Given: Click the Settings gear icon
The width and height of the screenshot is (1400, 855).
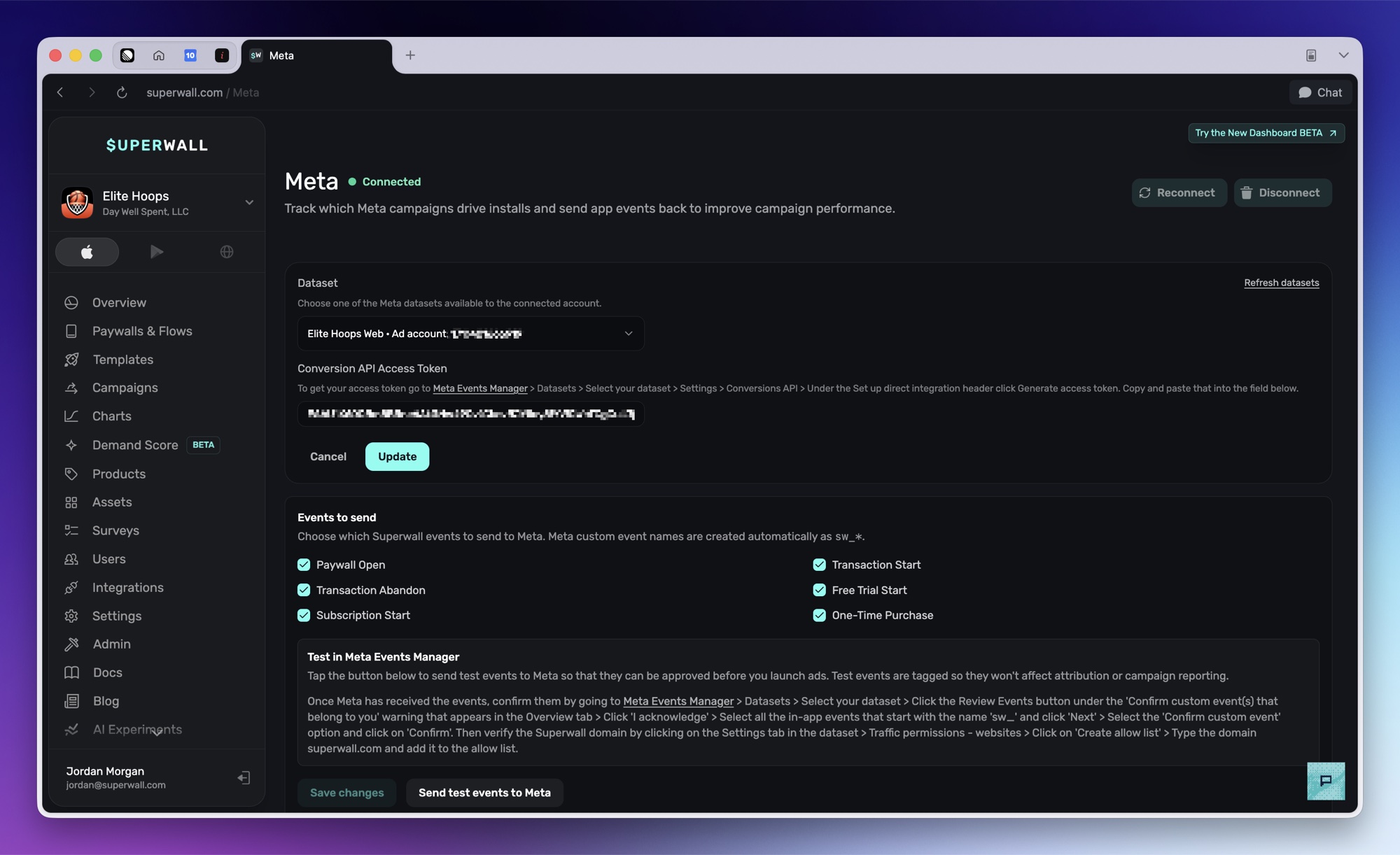Looking at the screenshot, I should click(x=71, y=616).
